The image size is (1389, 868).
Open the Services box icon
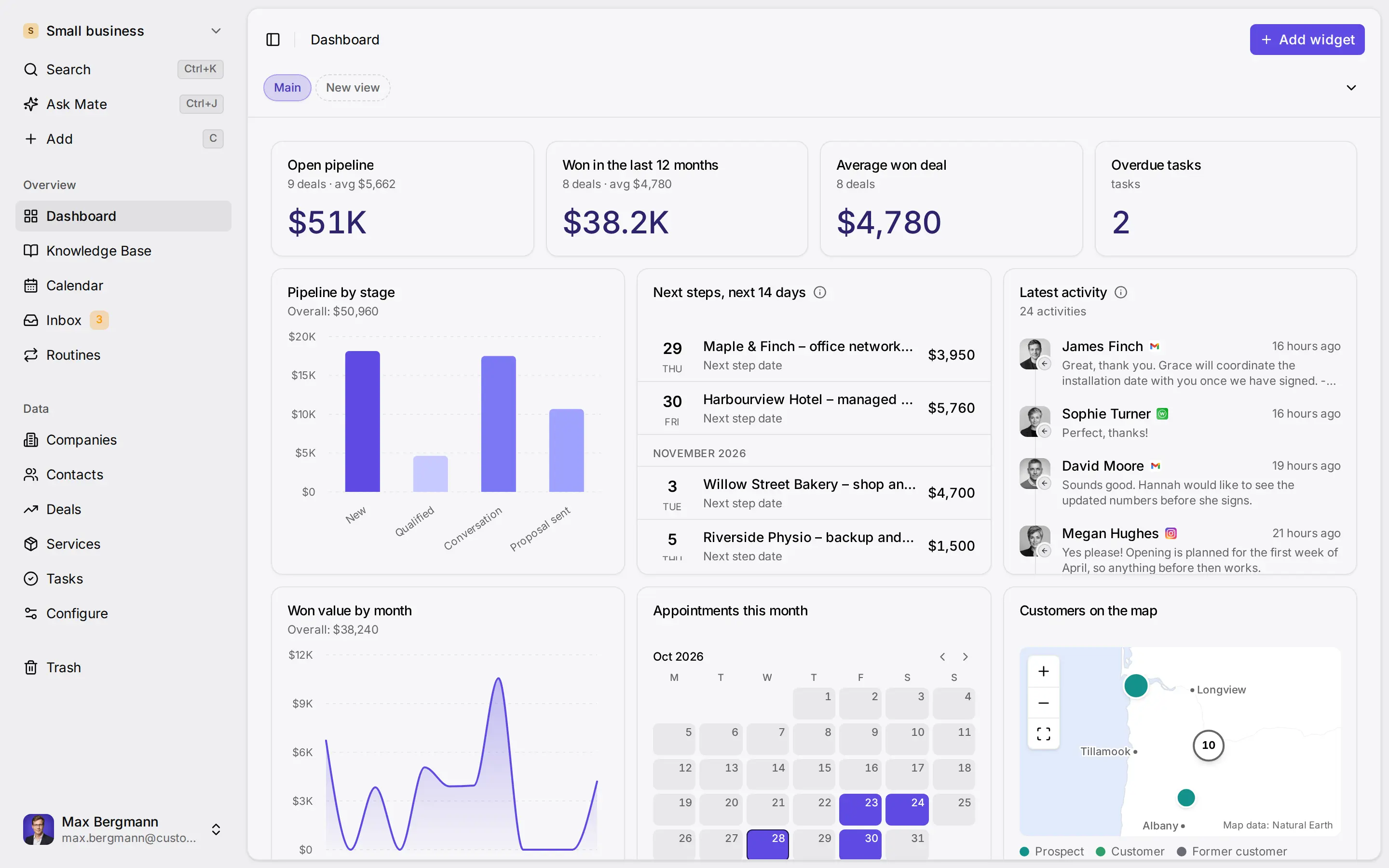(30, 543)
